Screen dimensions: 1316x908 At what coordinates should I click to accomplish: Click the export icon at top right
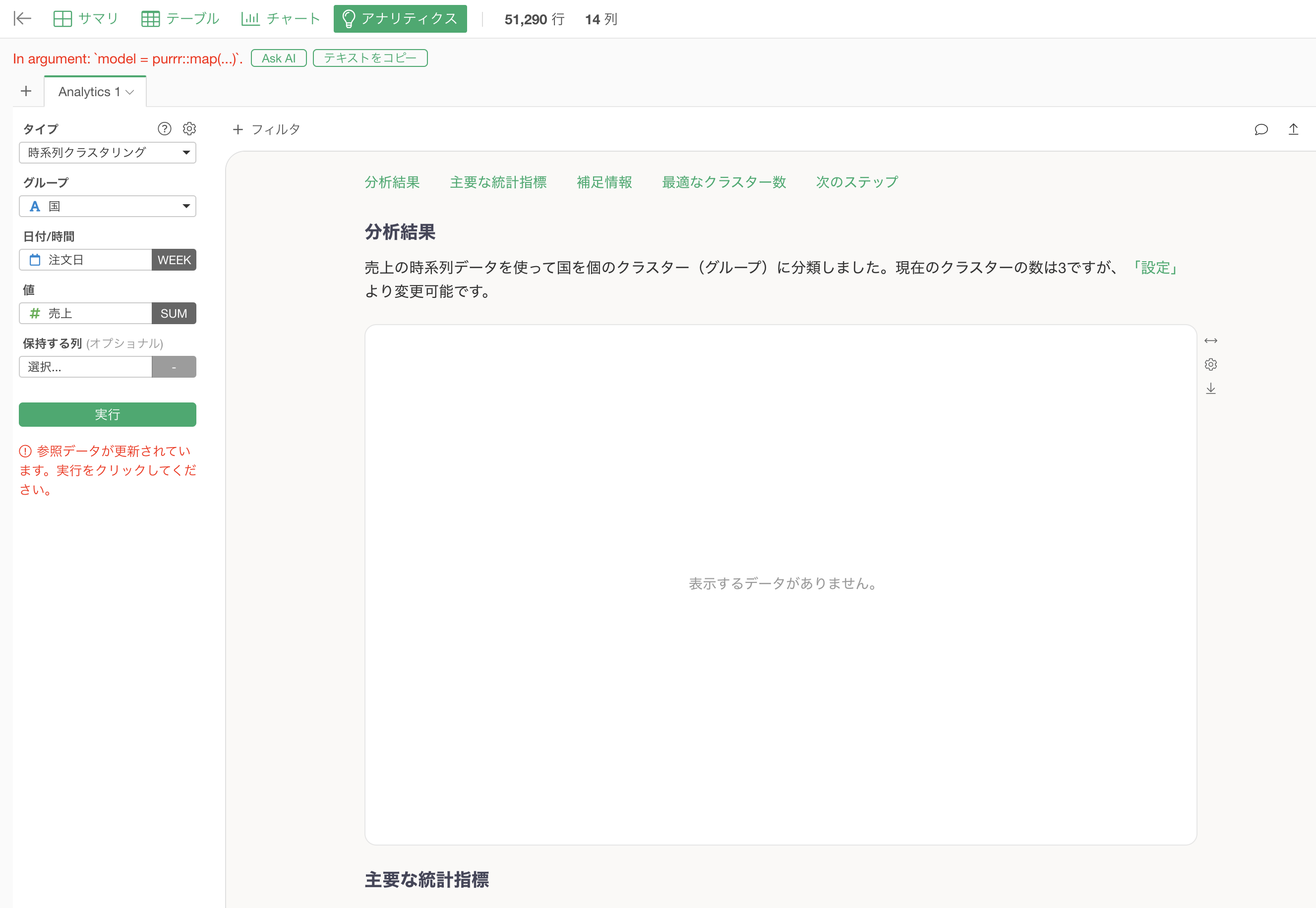(1293, 130)
